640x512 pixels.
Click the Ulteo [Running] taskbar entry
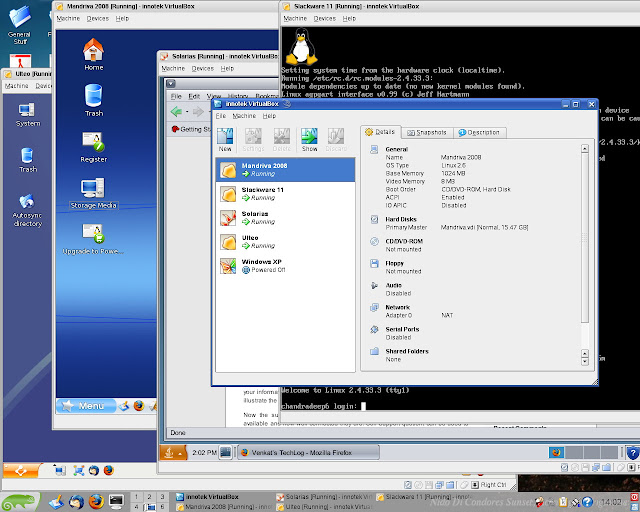(324, 507)
